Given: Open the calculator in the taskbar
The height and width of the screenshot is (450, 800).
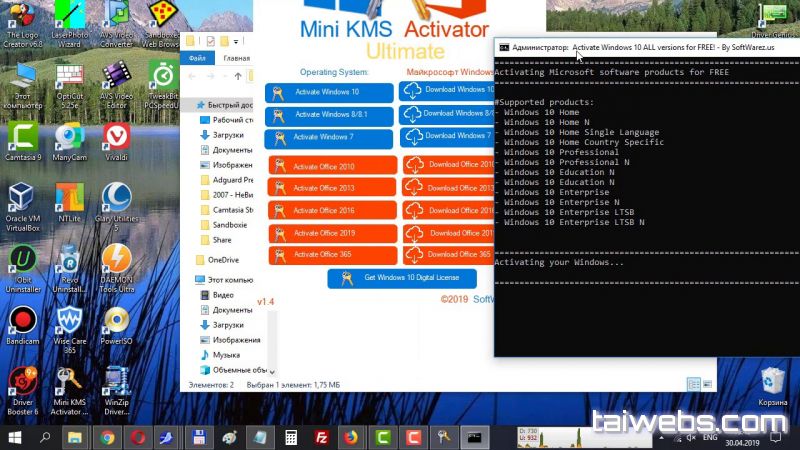Looking at the screenshot, I should click(291, 437).
